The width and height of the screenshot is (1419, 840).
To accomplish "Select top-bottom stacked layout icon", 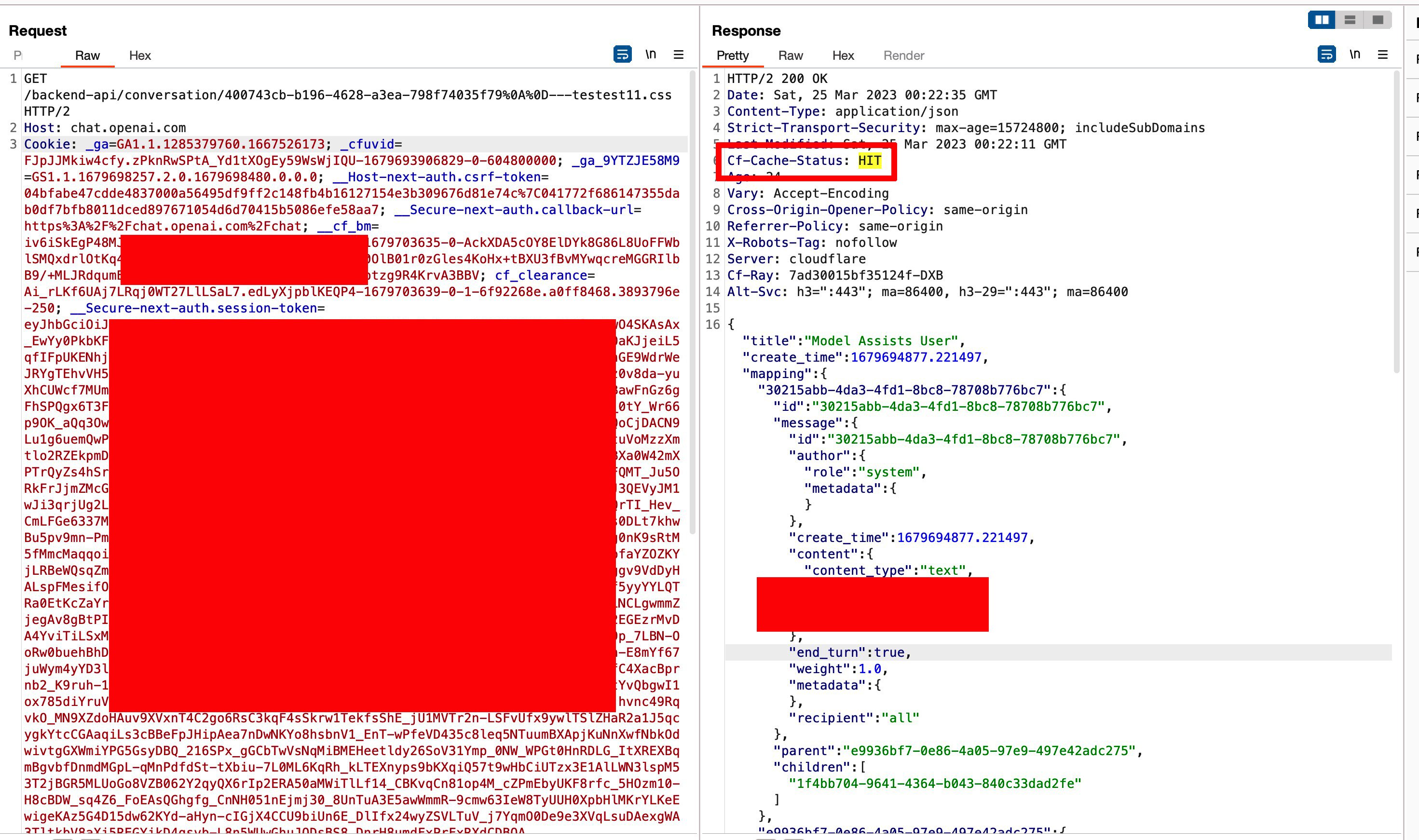I will 1350,20.
